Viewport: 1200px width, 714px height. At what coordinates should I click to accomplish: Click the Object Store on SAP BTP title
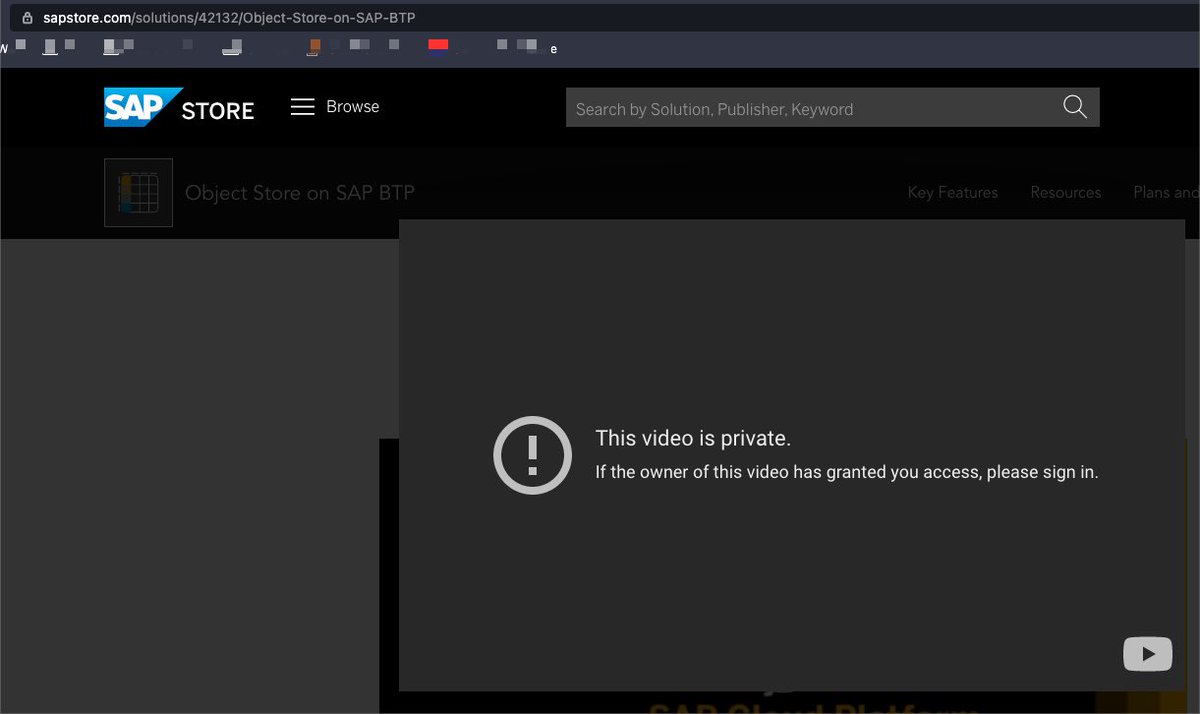300,193
